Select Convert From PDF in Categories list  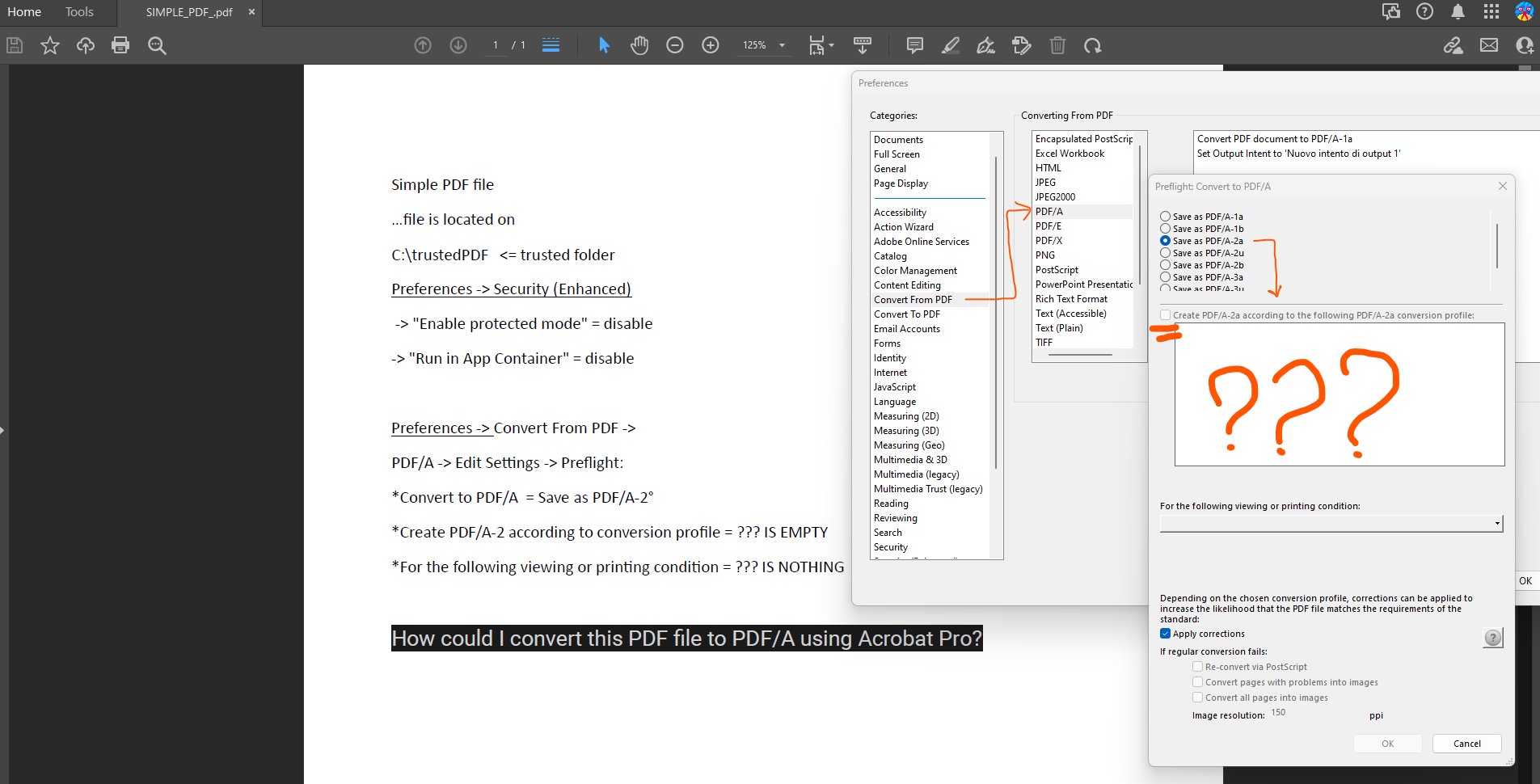pos(913,299)
